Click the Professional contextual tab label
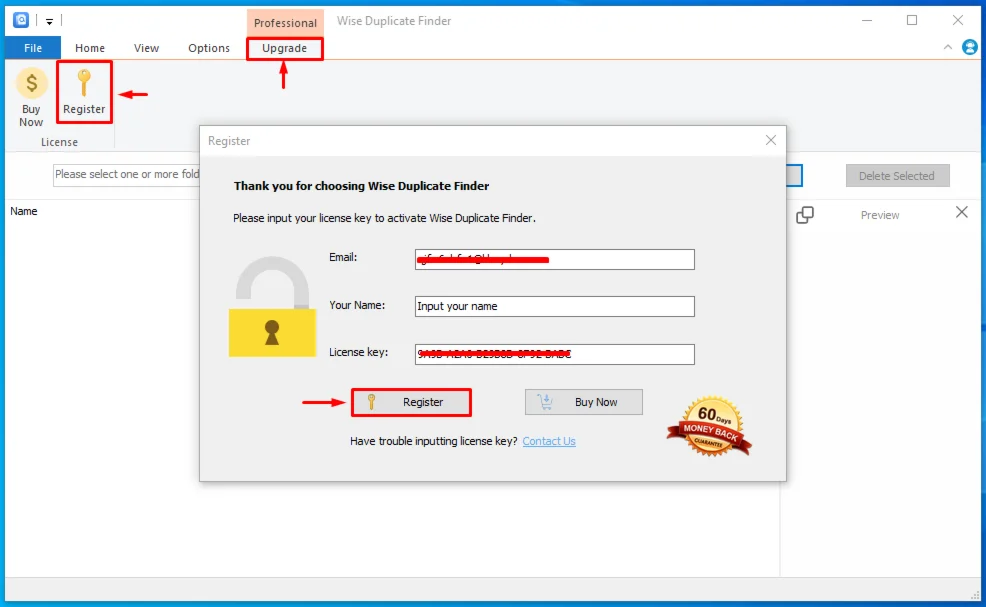Viewport: 986px width, 607px height. click(285, 23)
